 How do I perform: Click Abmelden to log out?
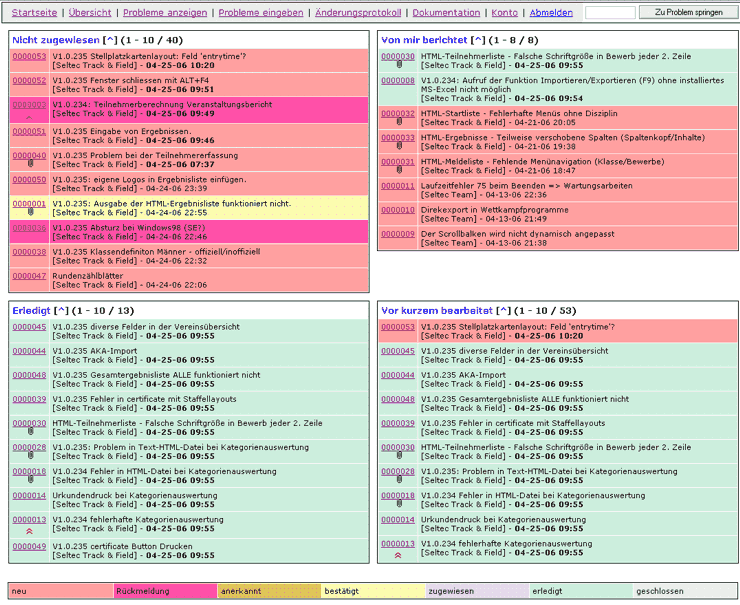point(551,13)
